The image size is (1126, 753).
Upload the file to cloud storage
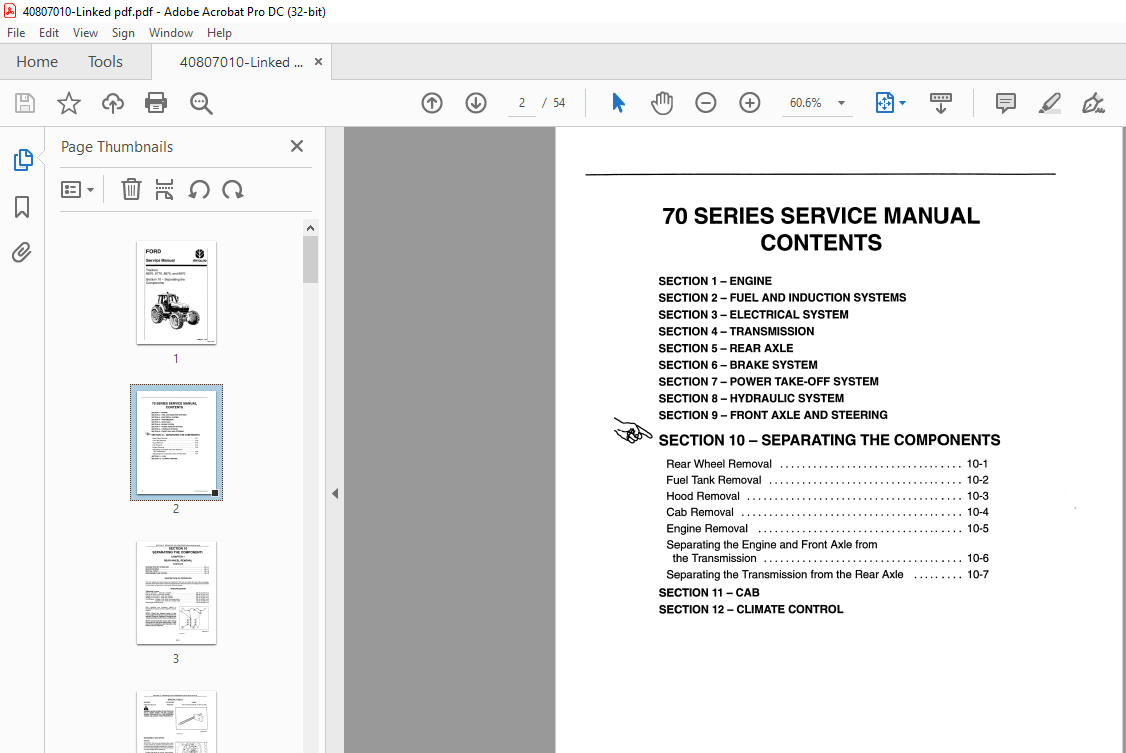113,103
